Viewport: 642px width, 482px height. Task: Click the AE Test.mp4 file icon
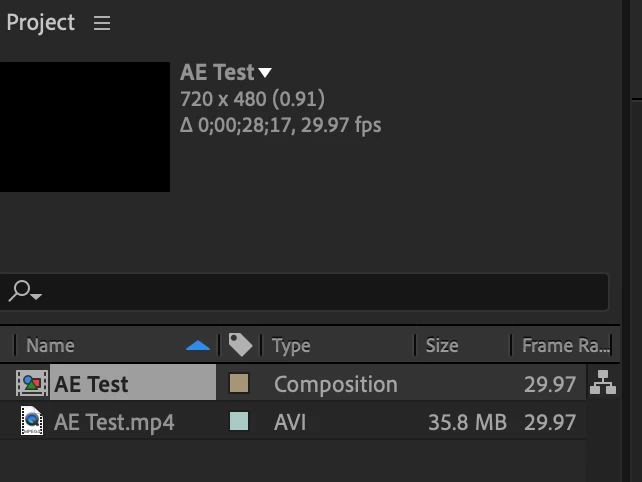[32, 421]
